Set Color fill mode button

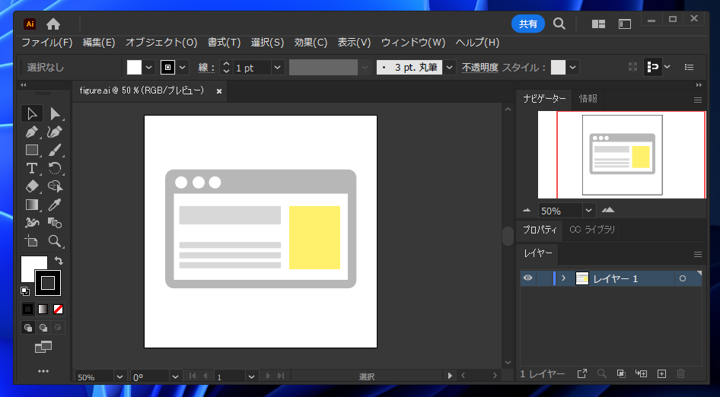pos(28,309)
